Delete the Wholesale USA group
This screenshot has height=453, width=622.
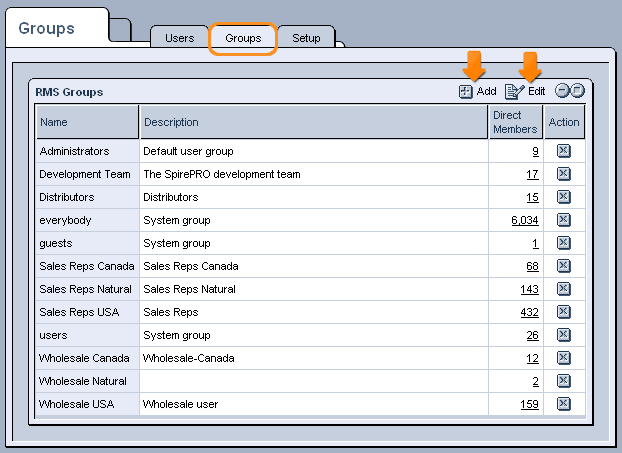tap(563, 404)
